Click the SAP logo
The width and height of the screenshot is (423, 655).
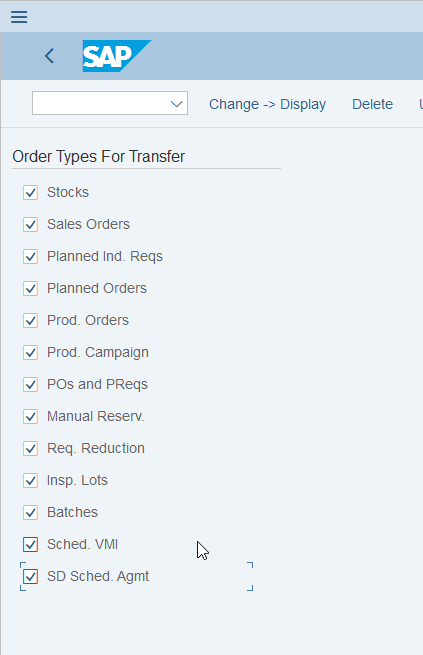(x=117, y=56)
